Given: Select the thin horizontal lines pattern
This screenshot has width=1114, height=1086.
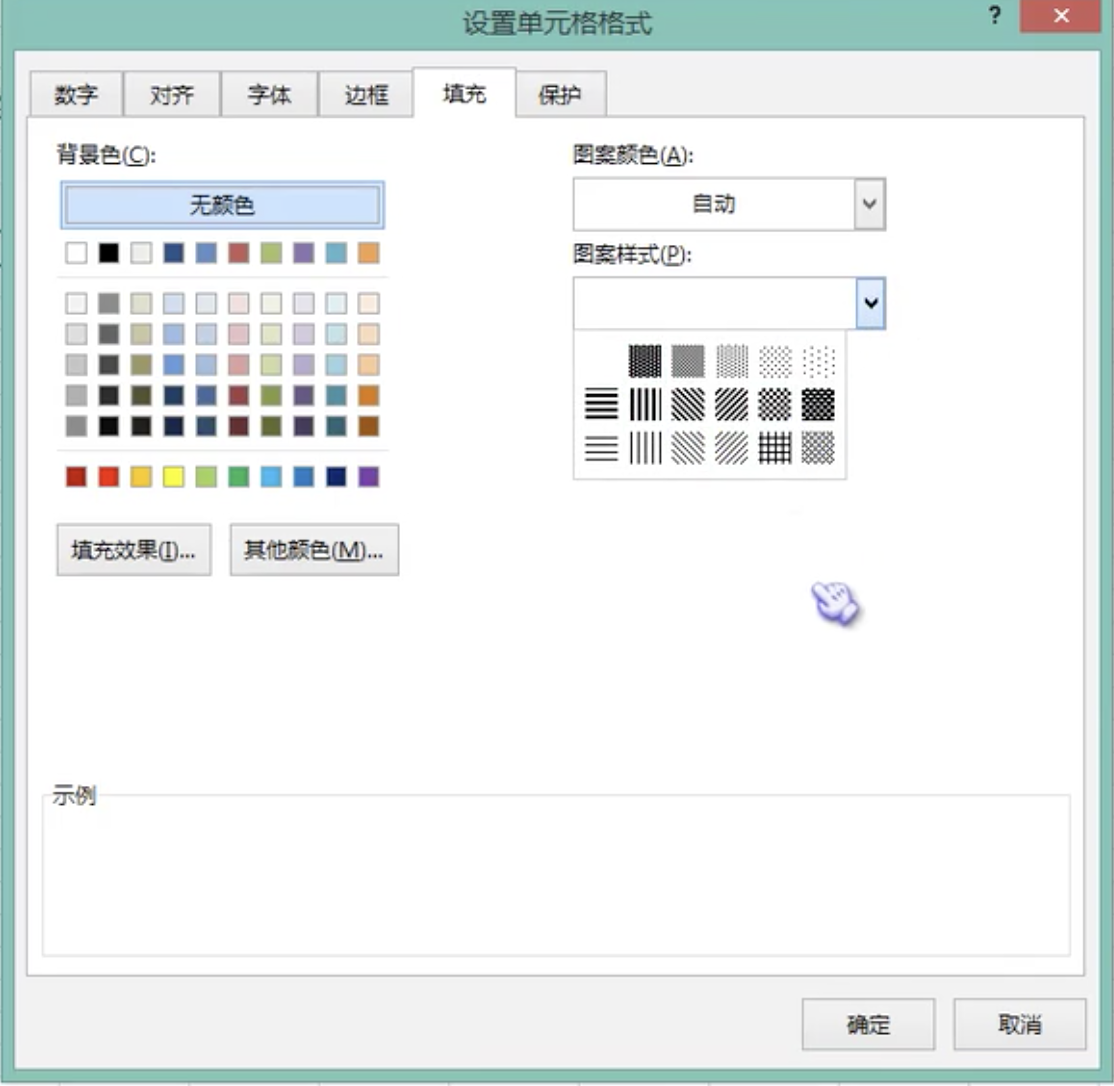Looking at the screenshot, I should click(x=601, y=448).
